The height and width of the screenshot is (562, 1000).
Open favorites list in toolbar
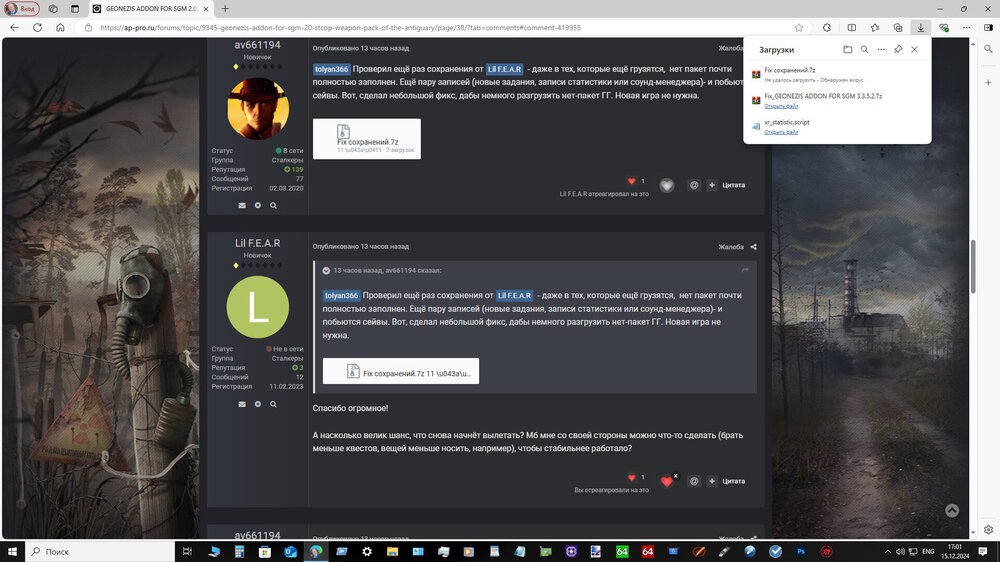click(x=874, y=27)
